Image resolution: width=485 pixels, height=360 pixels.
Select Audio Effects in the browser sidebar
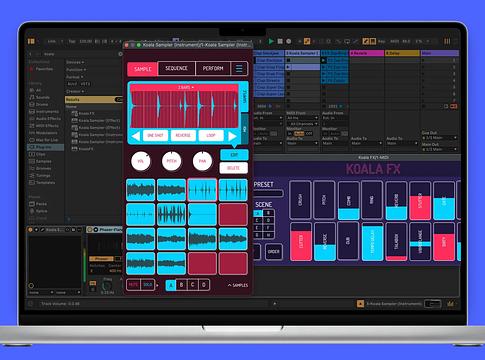[x=45, y=119]
